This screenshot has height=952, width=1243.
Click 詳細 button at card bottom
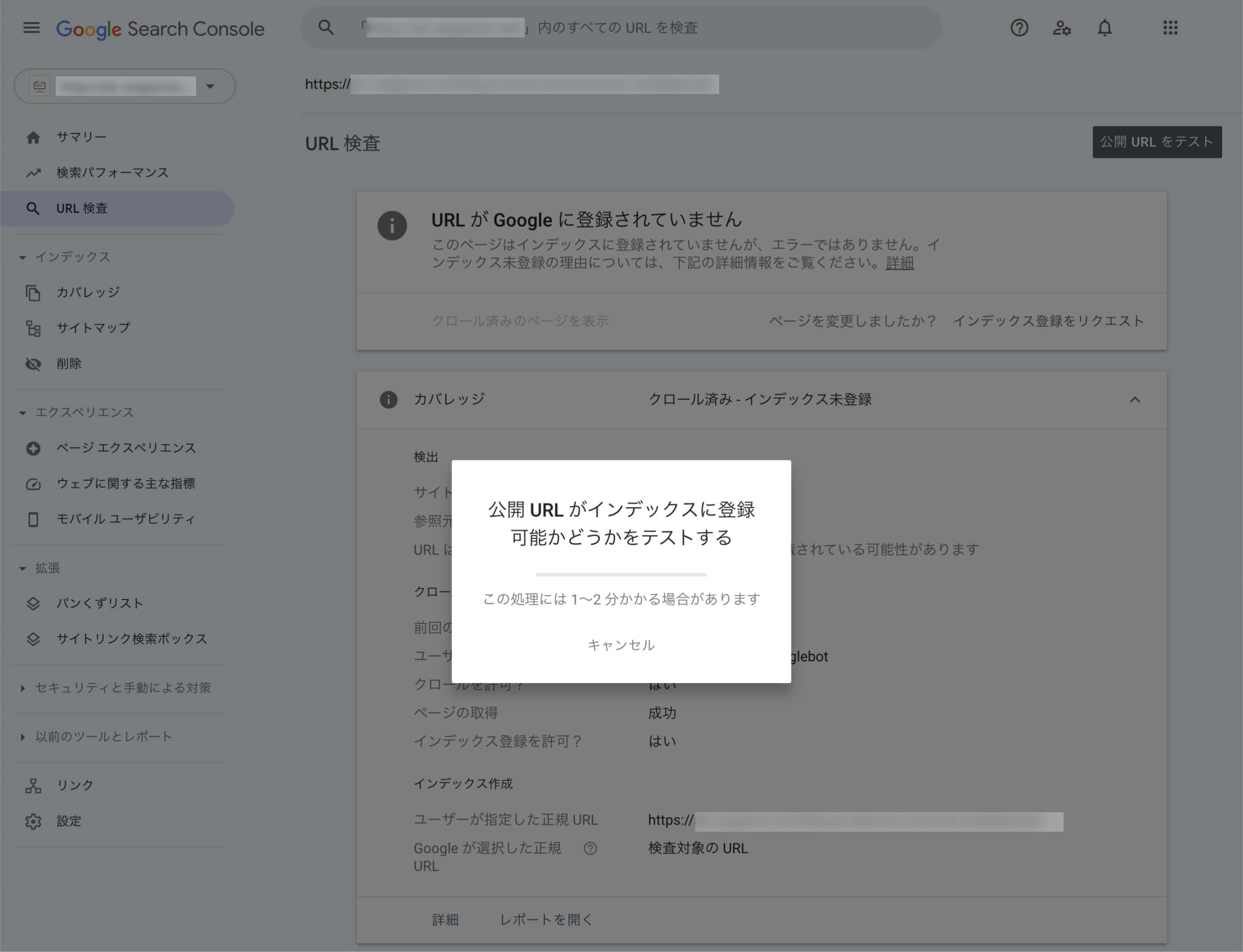coord(446,919)
